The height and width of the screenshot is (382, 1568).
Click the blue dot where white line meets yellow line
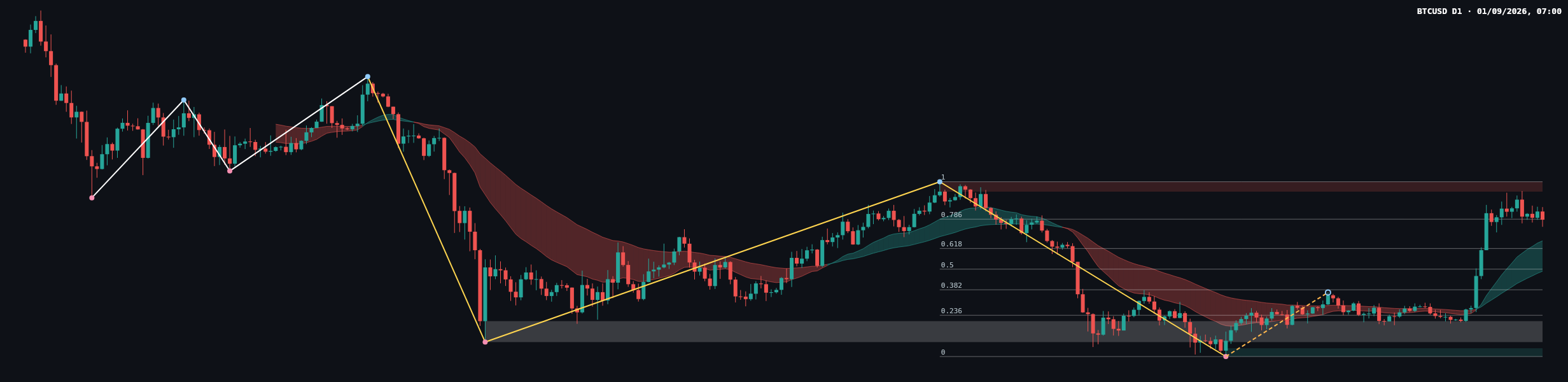368,76
